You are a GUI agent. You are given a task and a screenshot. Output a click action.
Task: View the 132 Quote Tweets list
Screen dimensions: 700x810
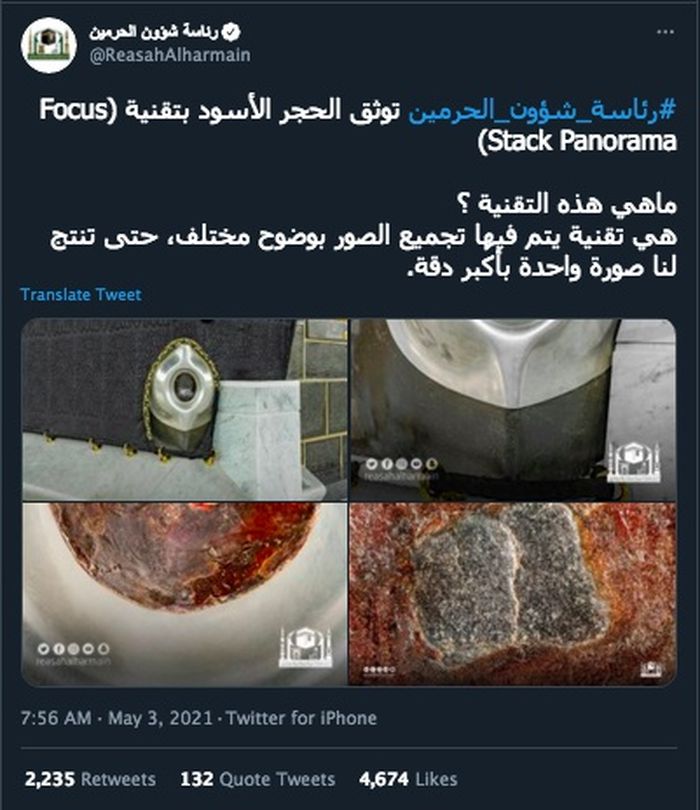tap(258, 779)
